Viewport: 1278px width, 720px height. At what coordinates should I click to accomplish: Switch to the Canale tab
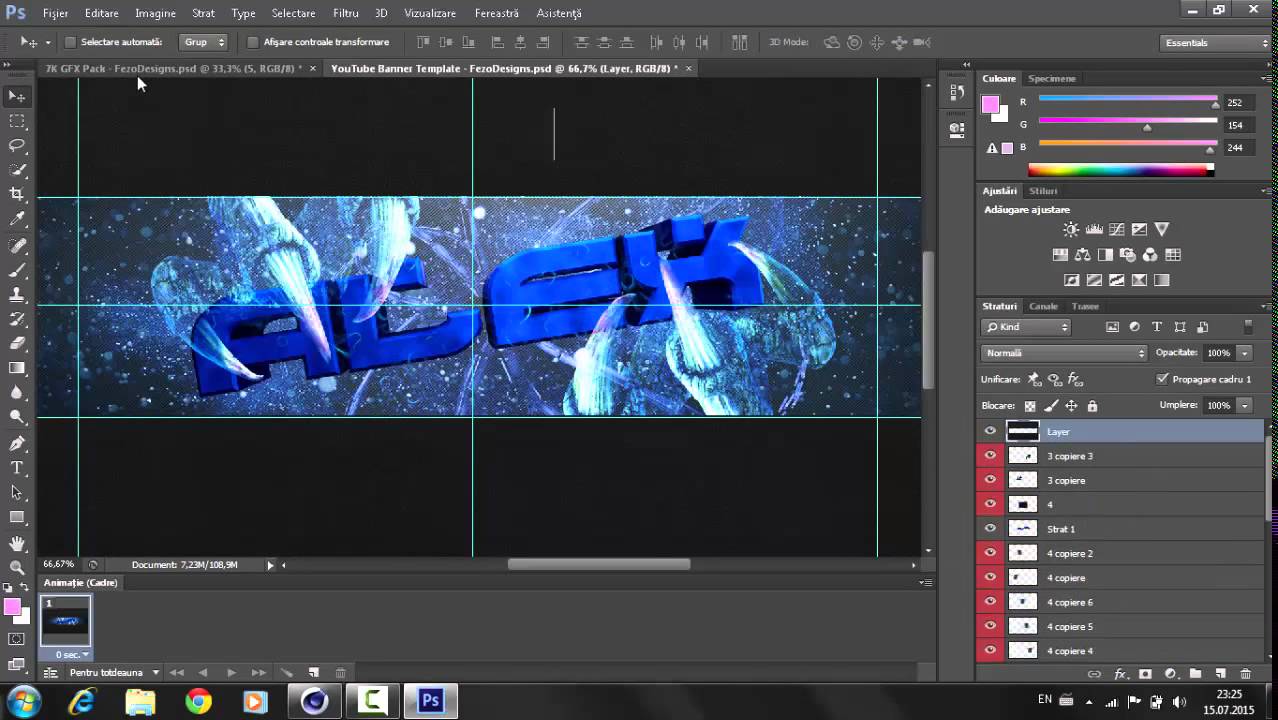click(1043, 306)
